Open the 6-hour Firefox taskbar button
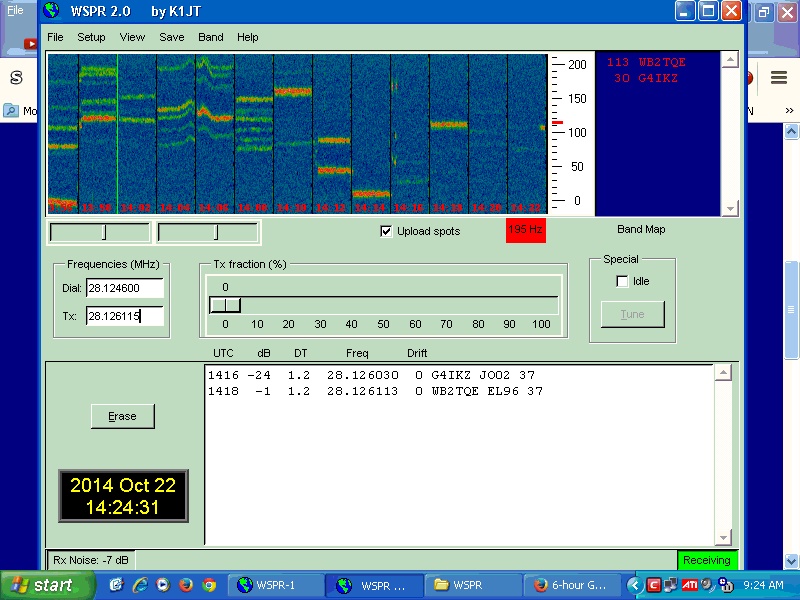800x600 pixels. (572, 585)
